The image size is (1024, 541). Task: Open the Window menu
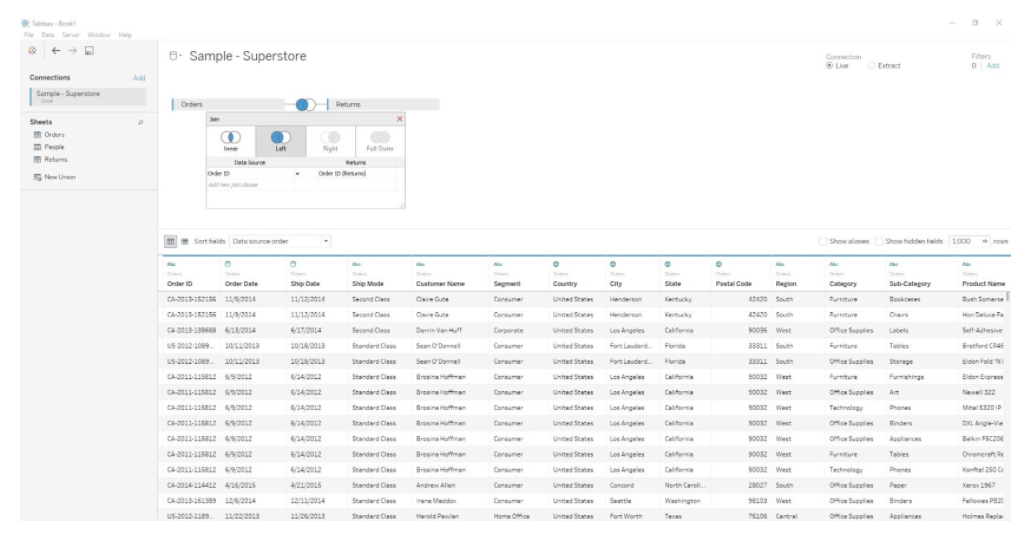99,35
